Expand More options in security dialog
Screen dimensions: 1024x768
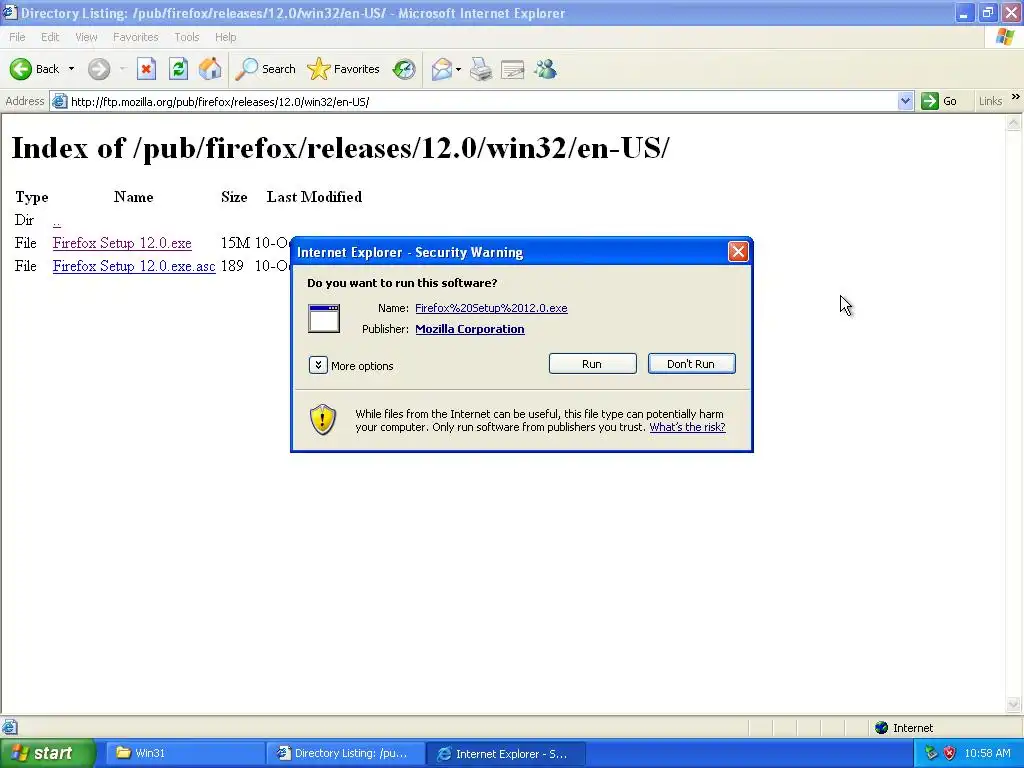coord(318,365)
